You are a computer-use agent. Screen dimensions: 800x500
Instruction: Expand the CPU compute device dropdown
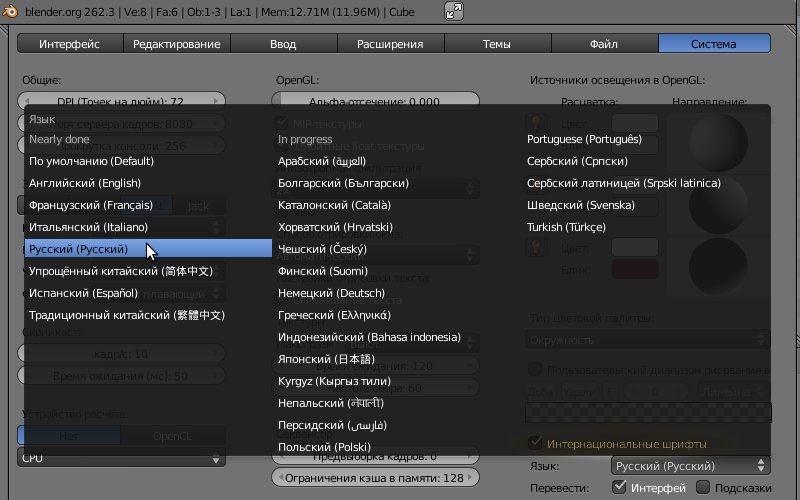pos(122,458)
